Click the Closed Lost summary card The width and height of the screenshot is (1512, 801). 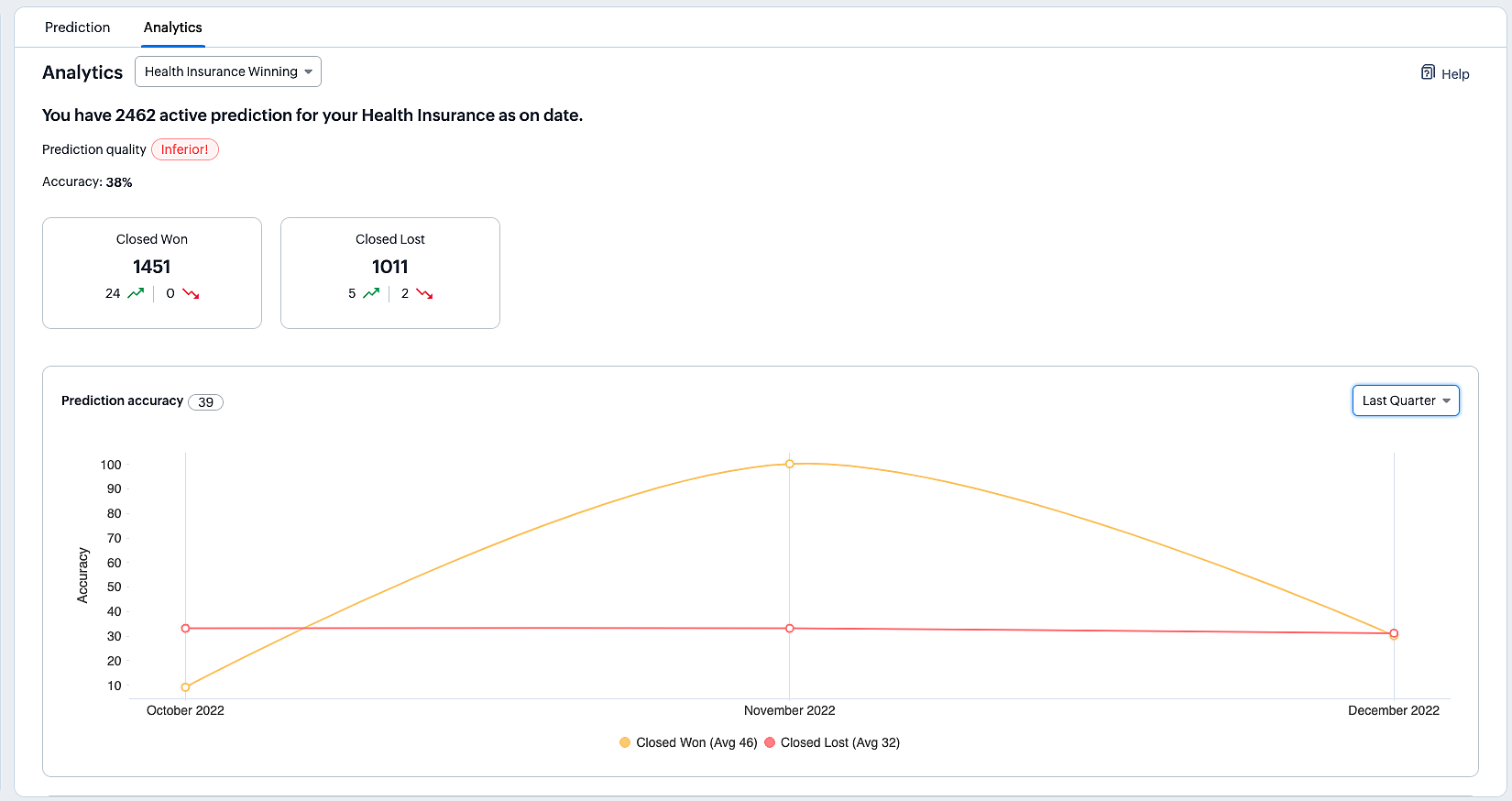click(x=390, y=273)
